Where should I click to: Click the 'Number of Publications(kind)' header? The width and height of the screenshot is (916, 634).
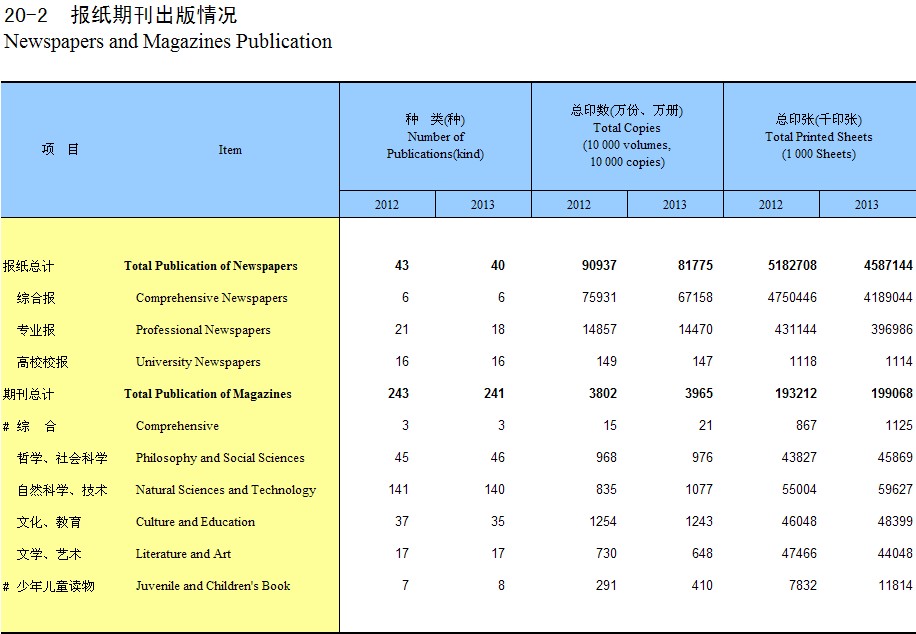click(435, 137)
